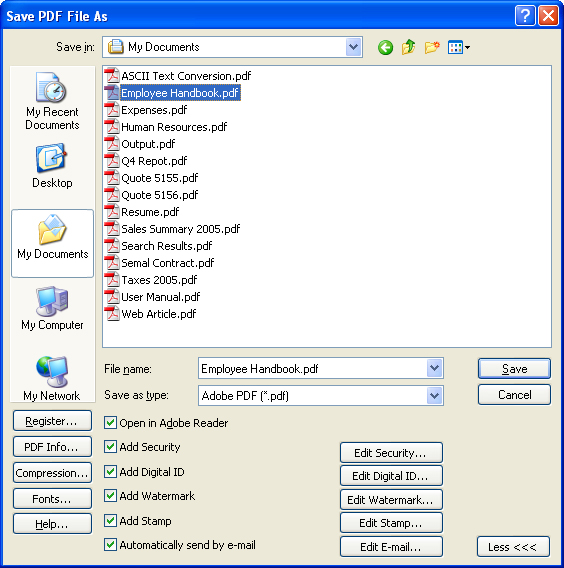
Task: Click the dialog Help question mark icon
Action: 525,16
